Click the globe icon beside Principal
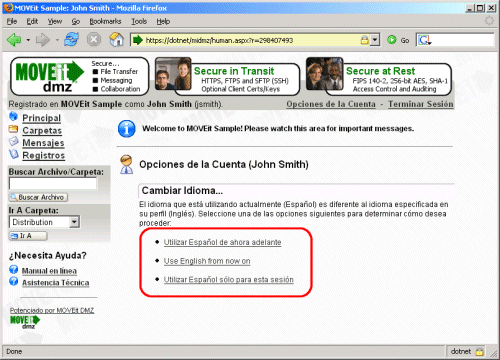 pyautogui.click(x=13, y=116)
